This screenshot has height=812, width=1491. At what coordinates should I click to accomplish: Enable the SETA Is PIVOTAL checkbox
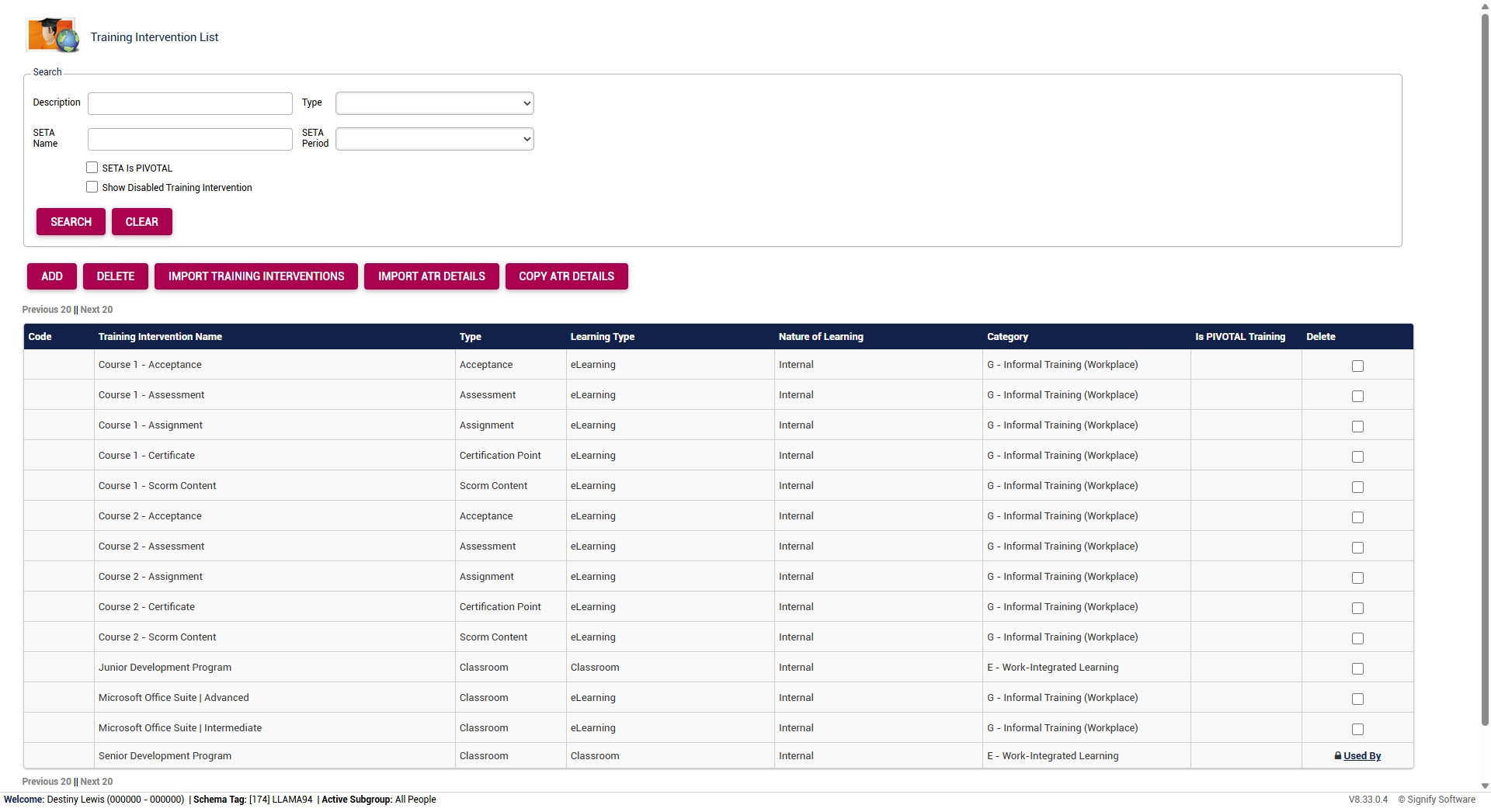(92, 168)
